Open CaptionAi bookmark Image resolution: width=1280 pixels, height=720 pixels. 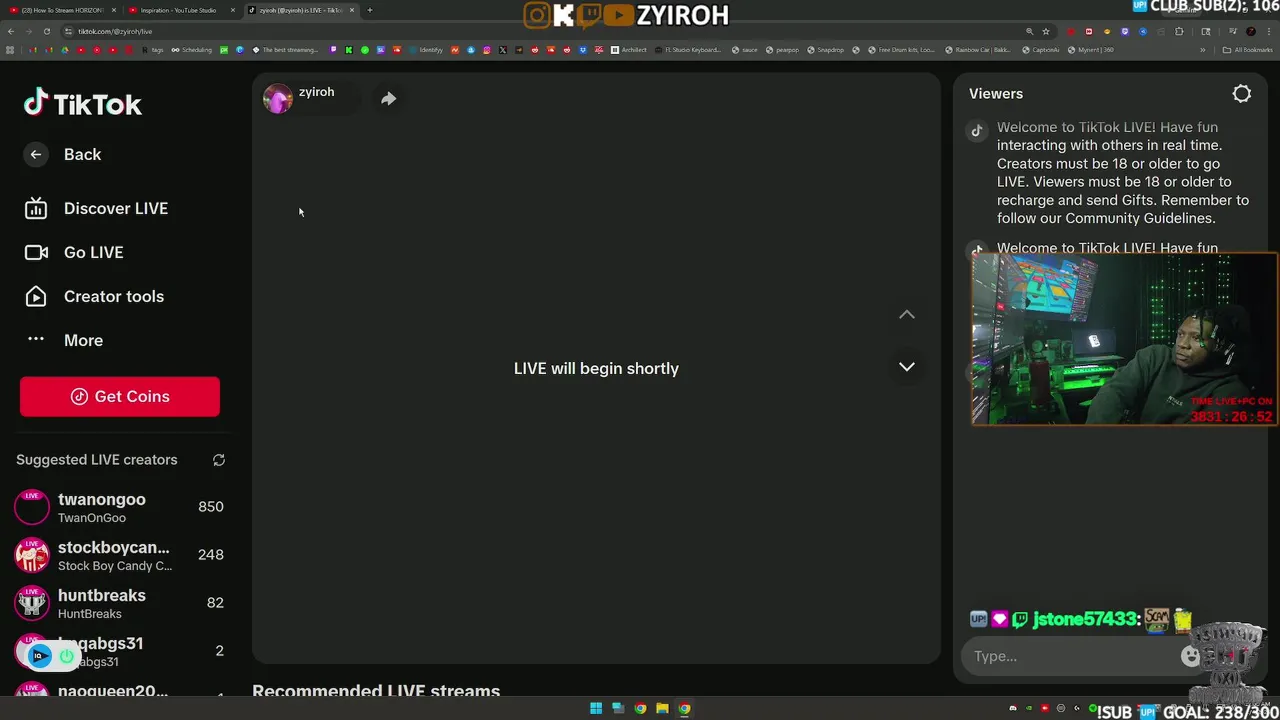[1041, 50]
